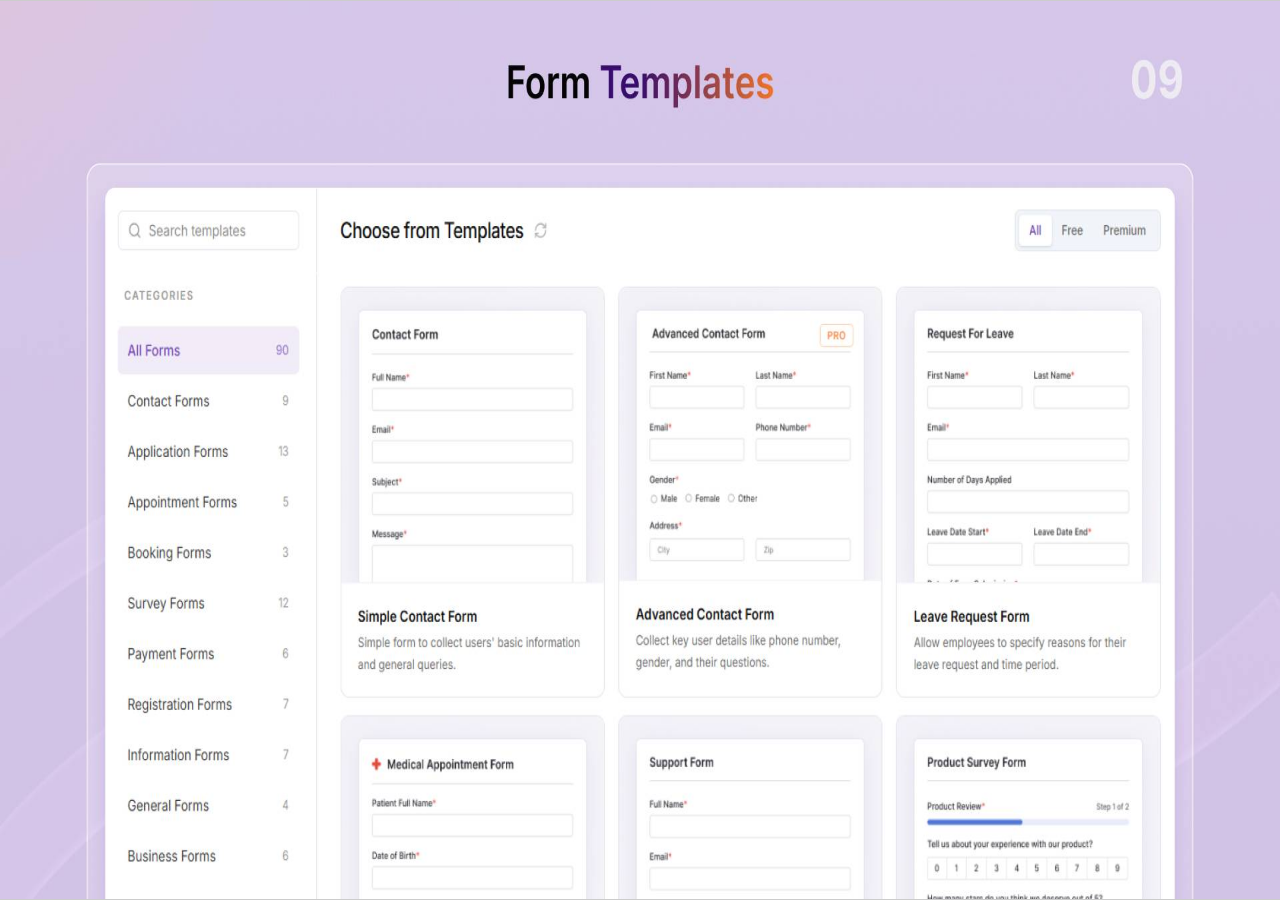
Task: Click the All Forms count of 90
Action: (x=282, y=350)
